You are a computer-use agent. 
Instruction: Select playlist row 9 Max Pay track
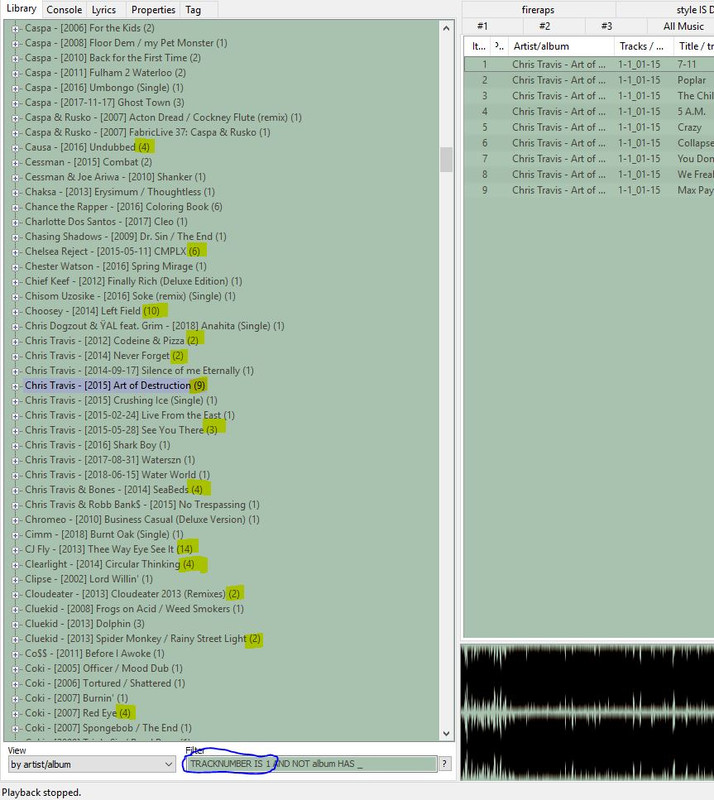click(589, 190)
